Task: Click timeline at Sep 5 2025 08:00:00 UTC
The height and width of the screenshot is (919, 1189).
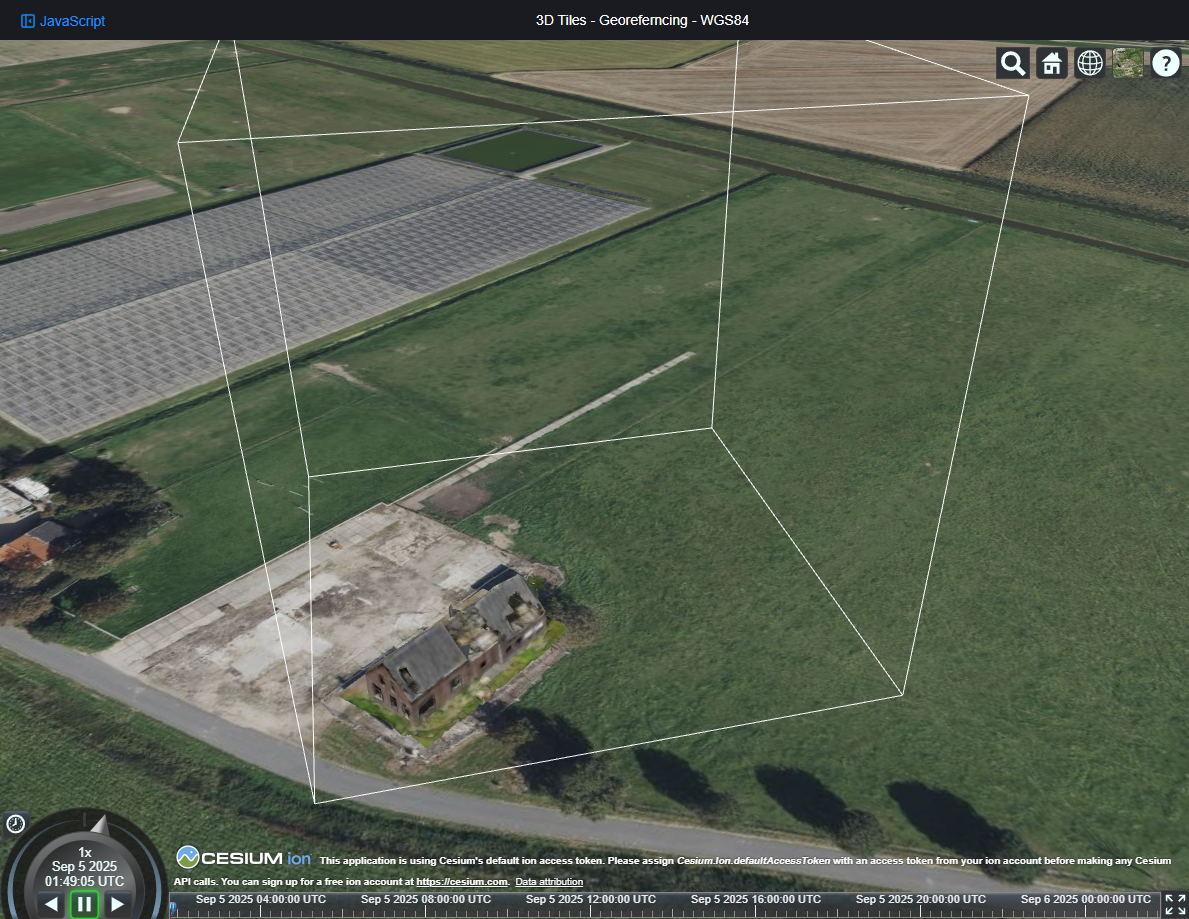Action: coord(425,899)
